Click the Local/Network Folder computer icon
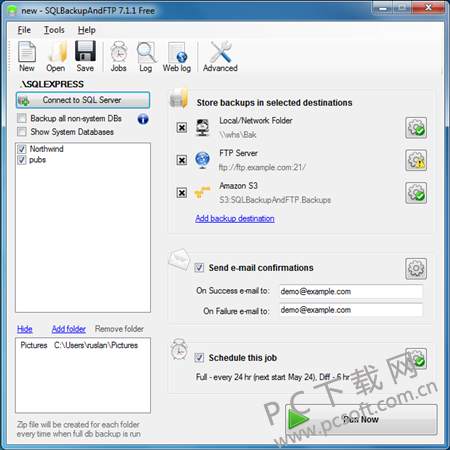Viewport: 450px width, 450px height. coord(202,127)
